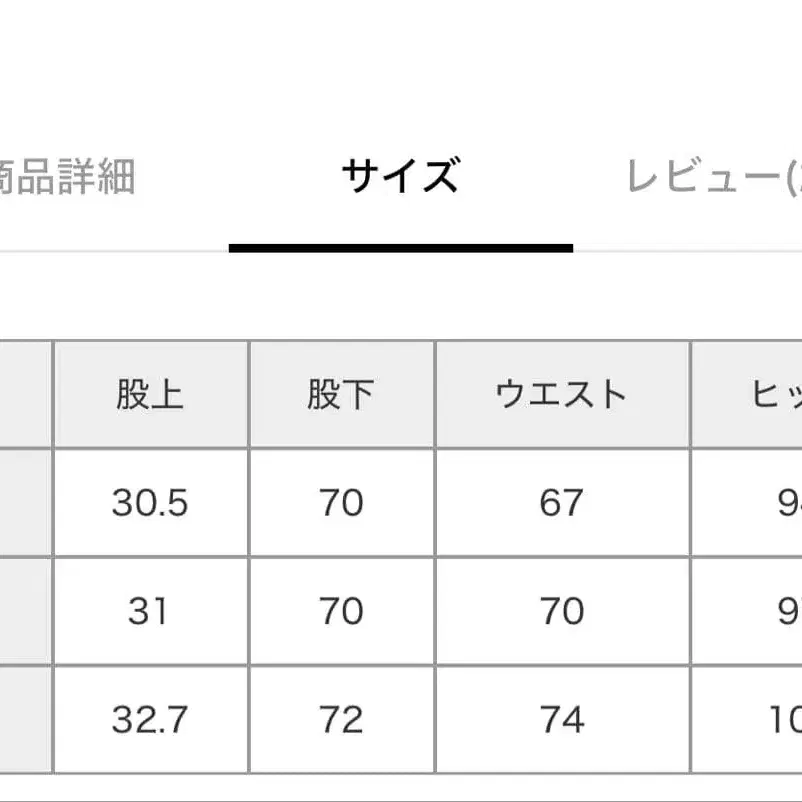Image resolution: width=802 pixels, height=802 pixels.
Task: Click the 股下 column header
Action: pyautogui.click(x=340, y=394)
